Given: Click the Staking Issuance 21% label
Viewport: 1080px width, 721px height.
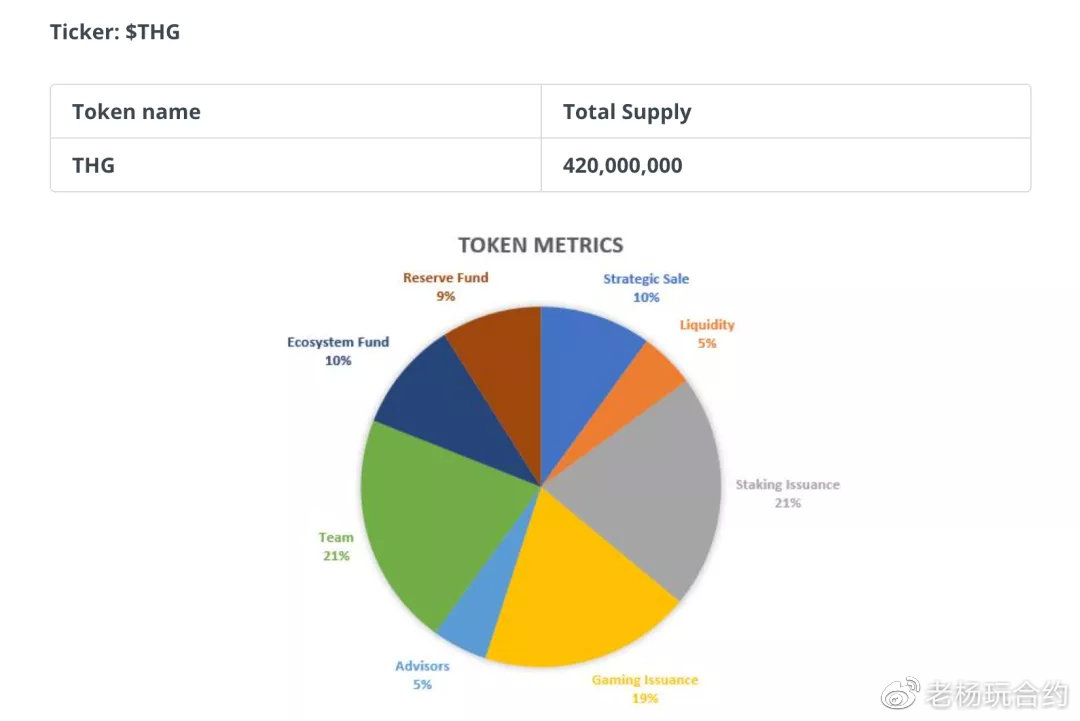Looking at the screenshot, I should [x=787, y=494].
